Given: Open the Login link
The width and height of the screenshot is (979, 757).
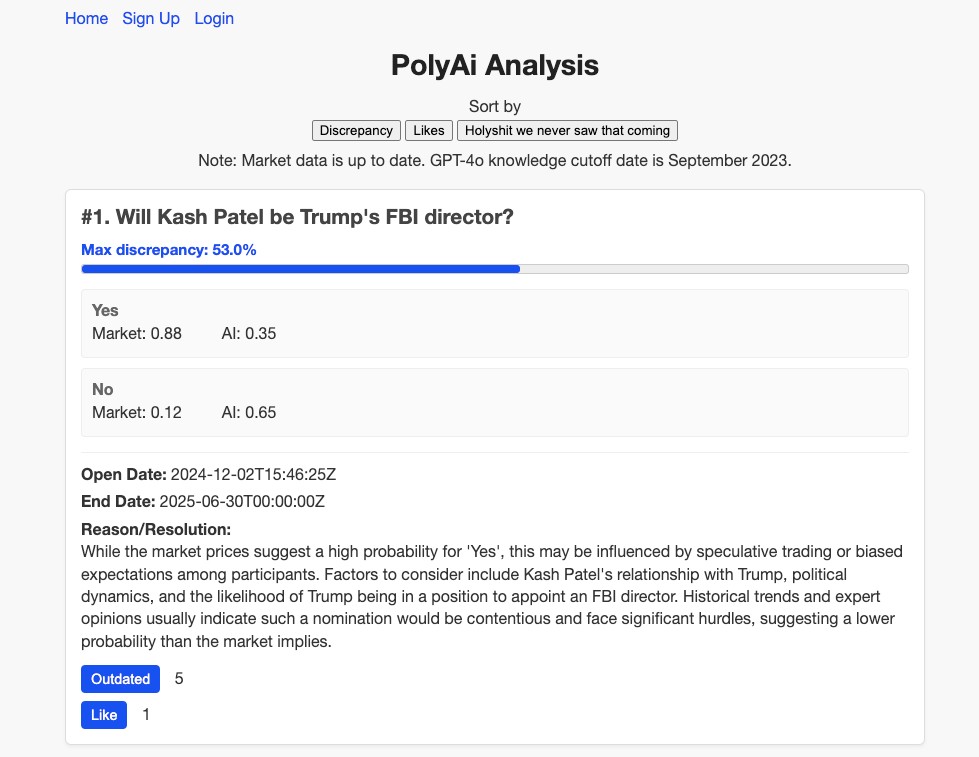Looking at the screenshot, I should [x=214, y=19].
